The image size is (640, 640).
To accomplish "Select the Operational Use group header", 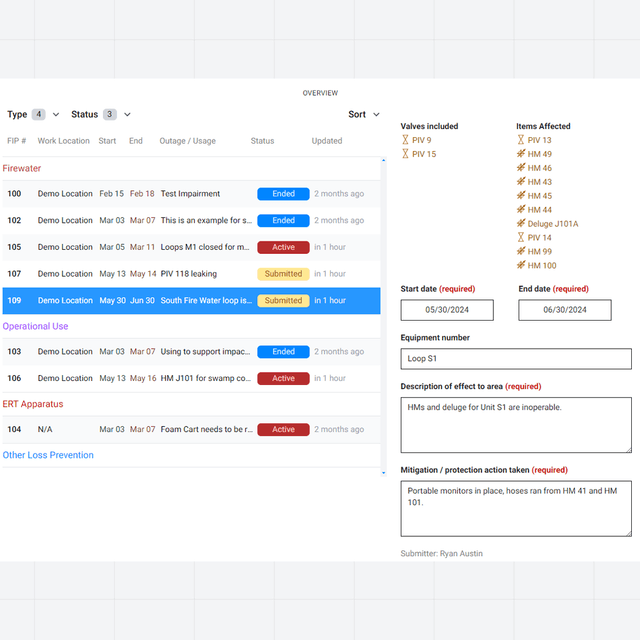I will point(35,326).
